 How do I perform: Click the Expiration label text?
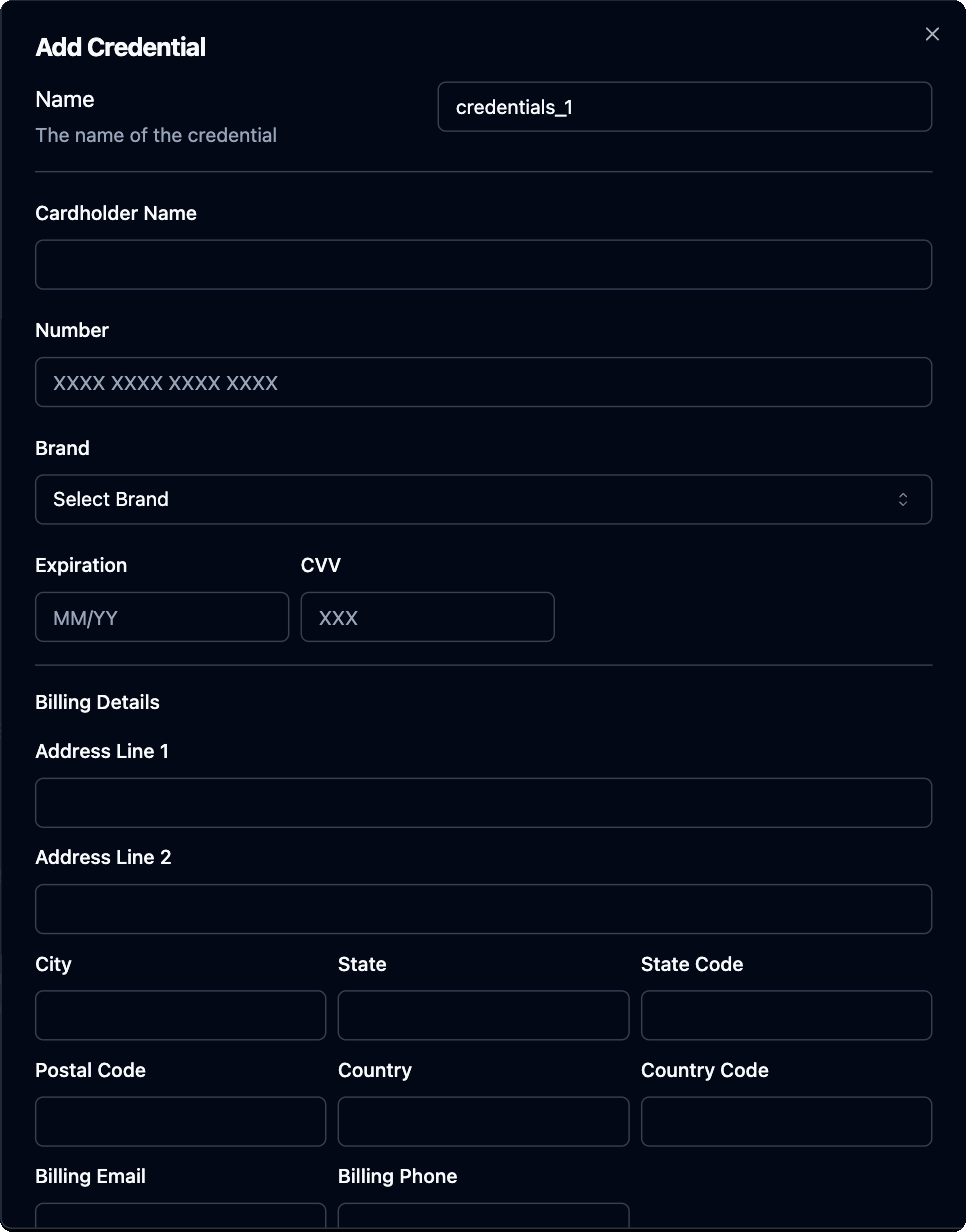pos(81,565)
